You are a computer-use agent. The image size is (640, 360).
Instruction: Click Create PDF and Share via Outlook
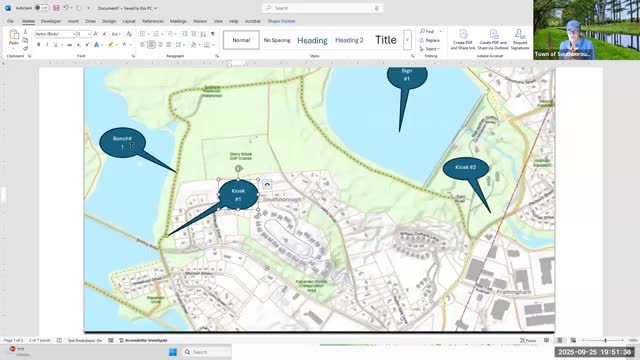(x=493, y=40)
